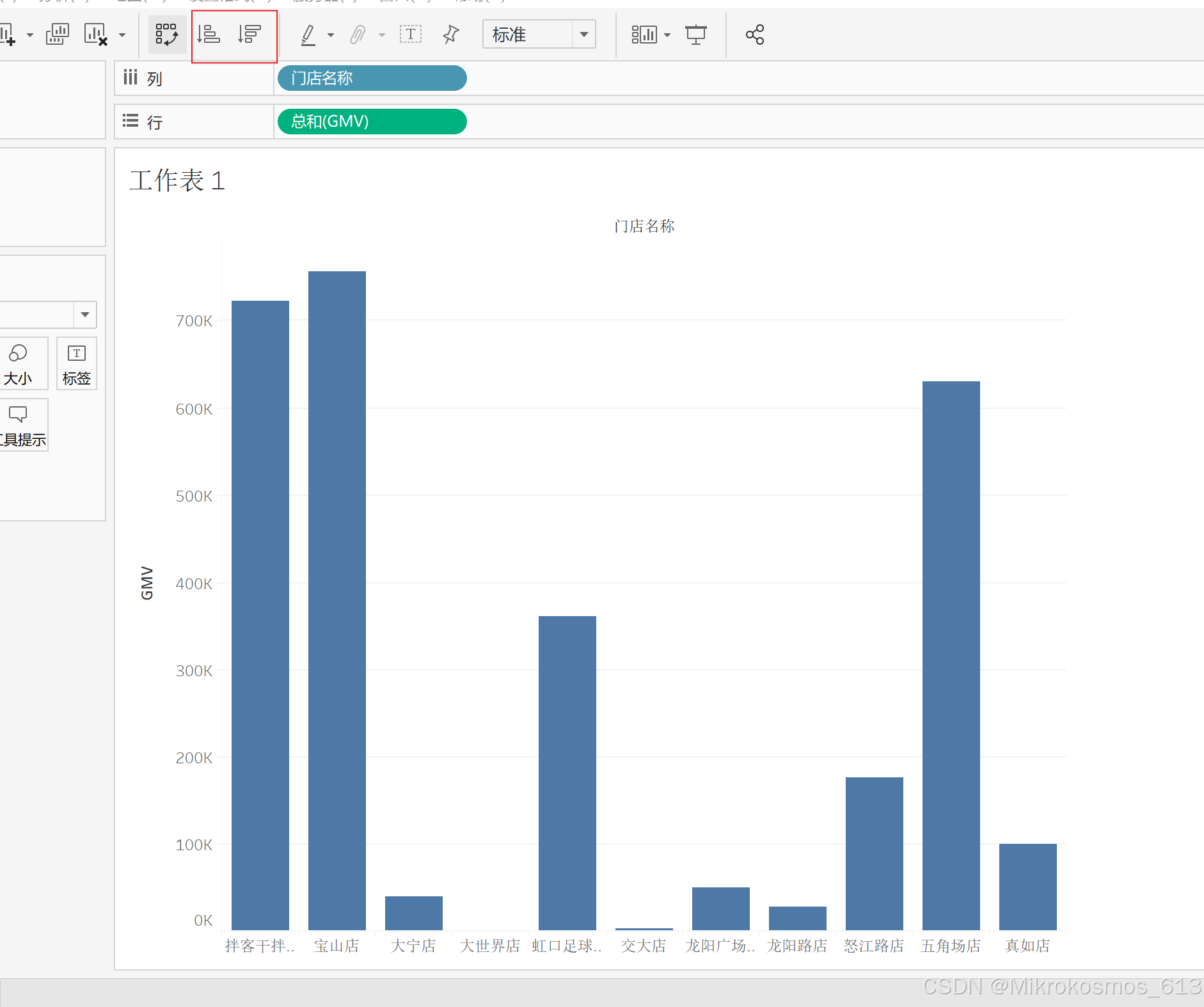
Task: Click the 400K axis tick label
Action: 194,584
